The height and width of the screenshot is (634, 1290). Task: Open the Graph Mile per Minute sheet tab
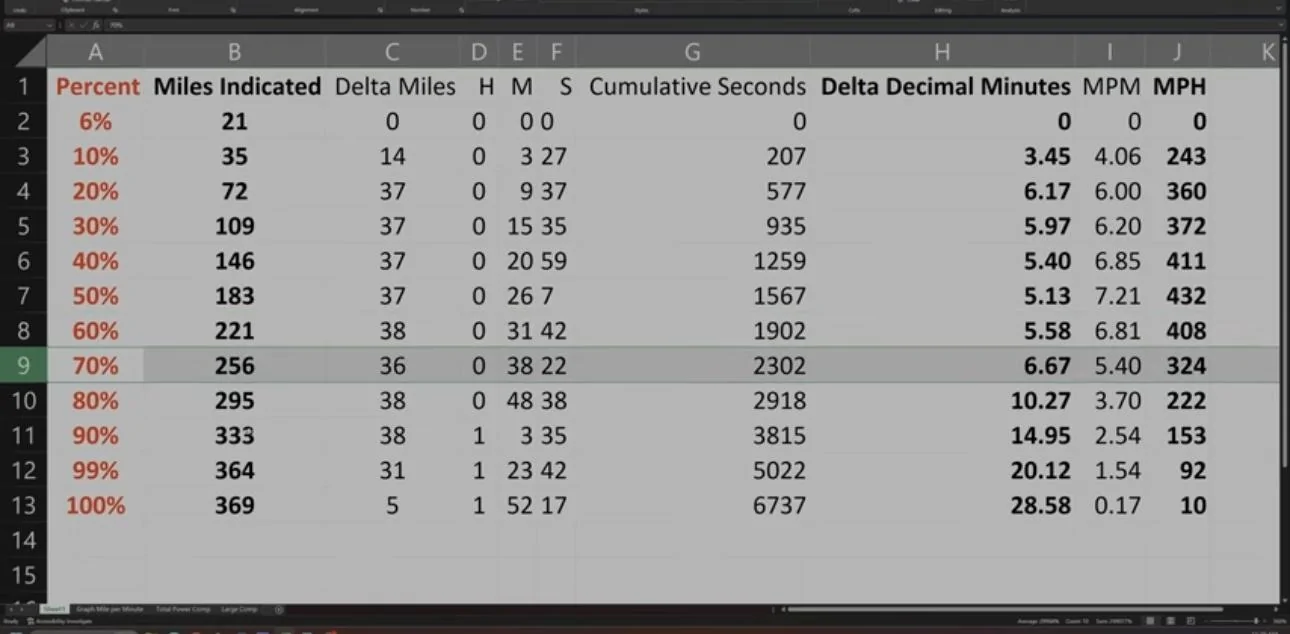(110, 609)
